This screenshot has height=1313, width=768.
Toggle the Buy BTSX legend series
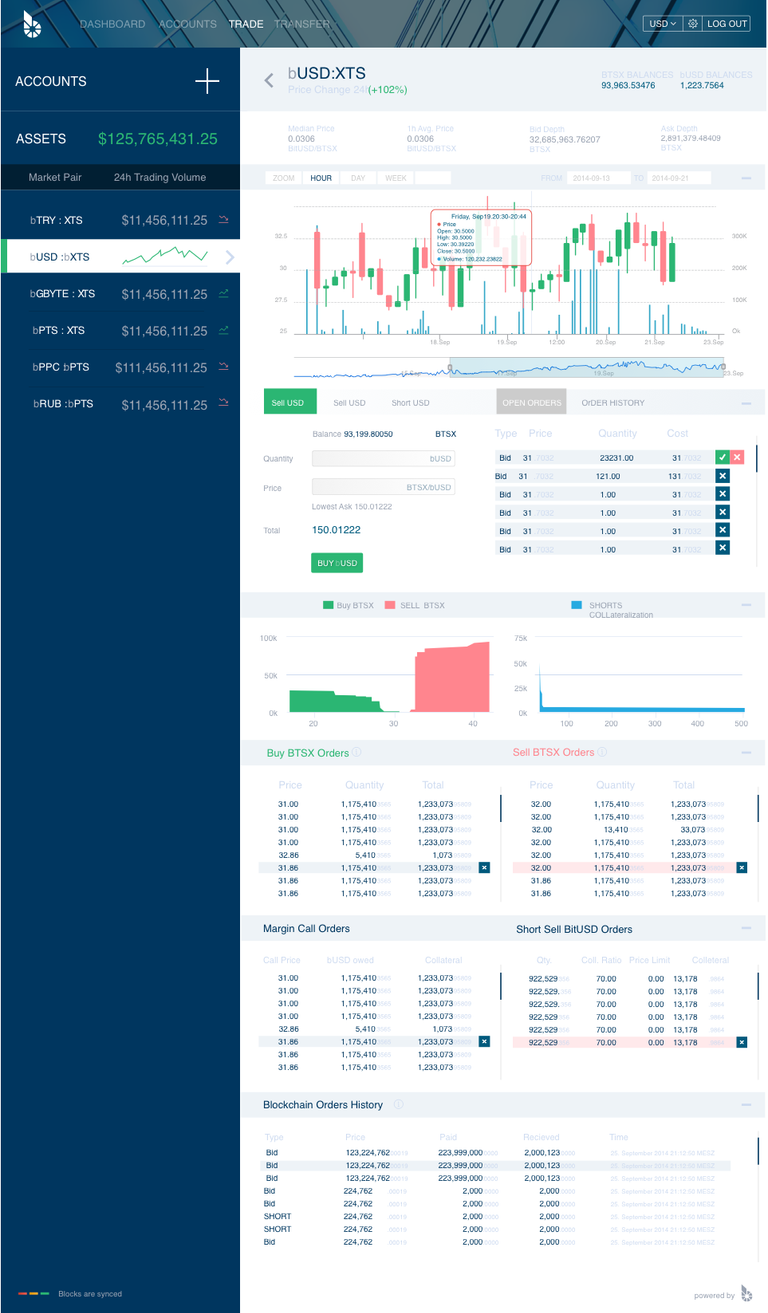pyautogui.click(x=347, y=605)
